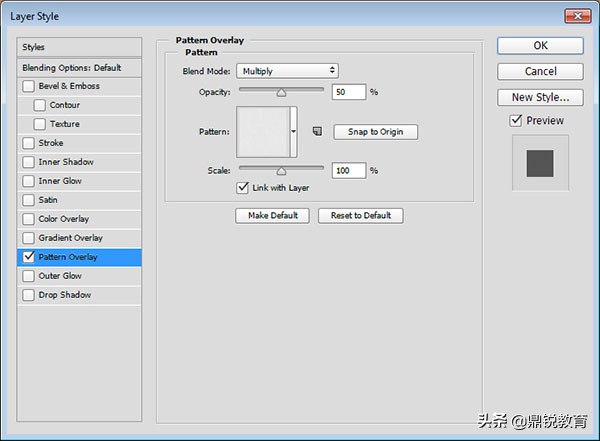
Task: Open Blending Options: Default
Action: click(79, 68)
